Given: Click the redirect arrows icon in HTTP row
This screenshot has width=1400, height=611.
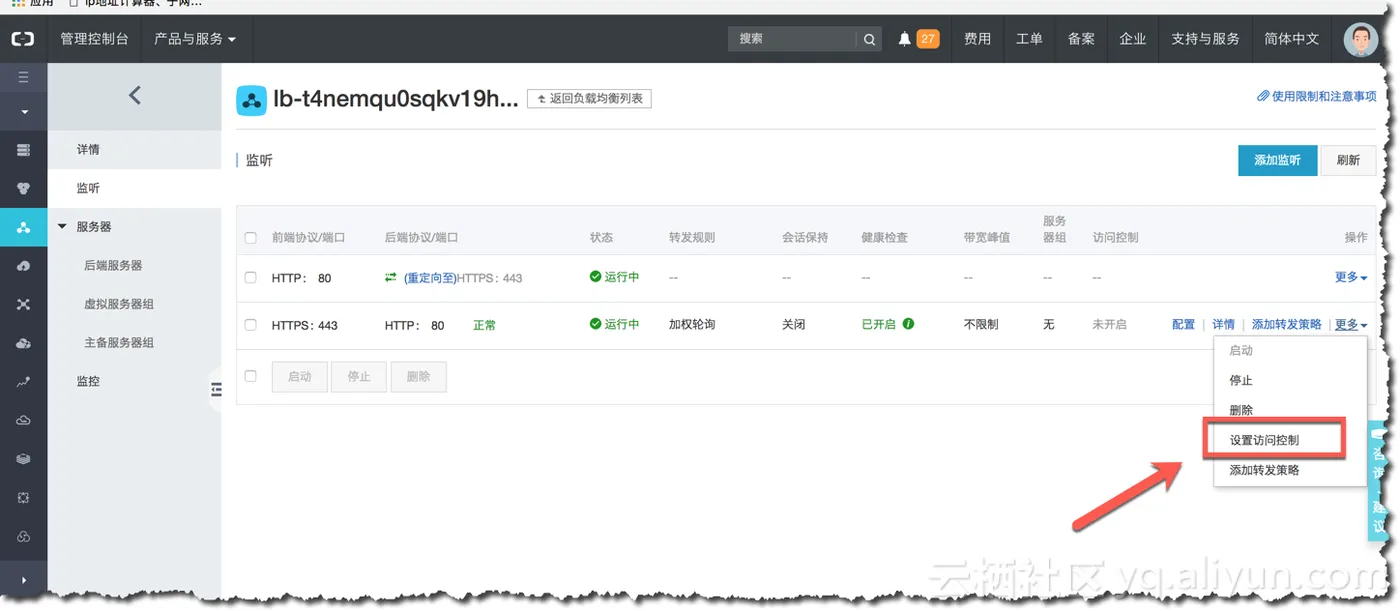Looking at the screenshot, I should [391, 277].
